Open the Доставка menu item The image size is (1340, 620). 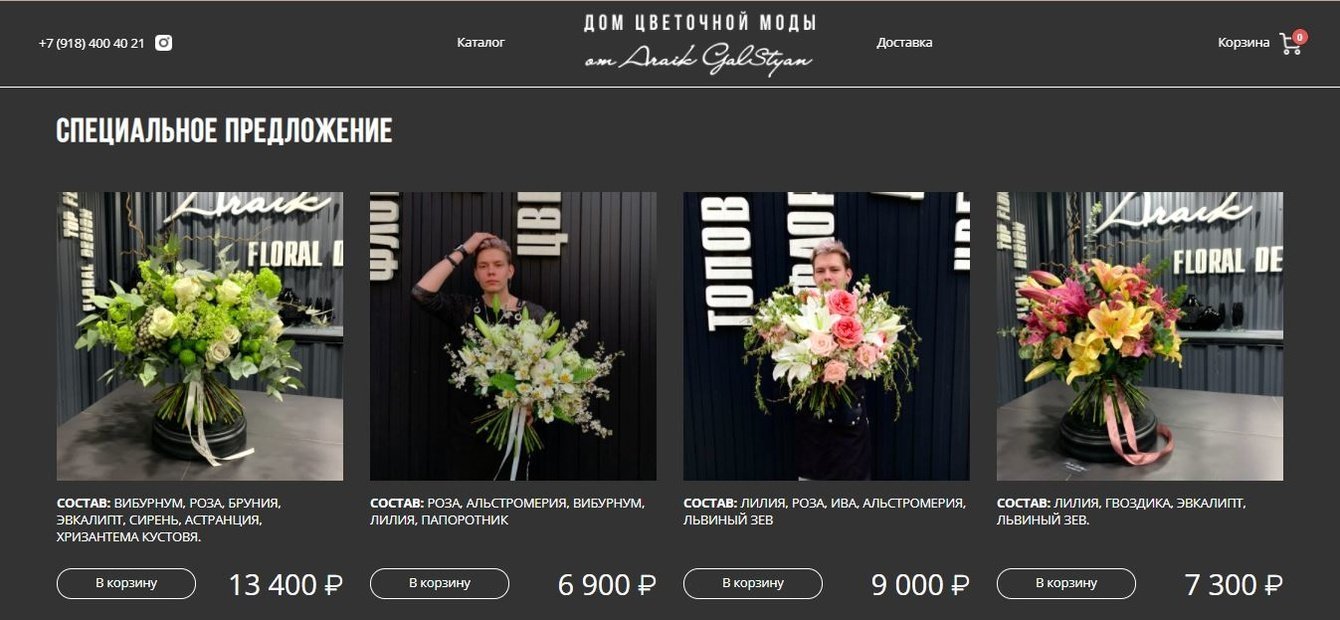click(904, 43)
